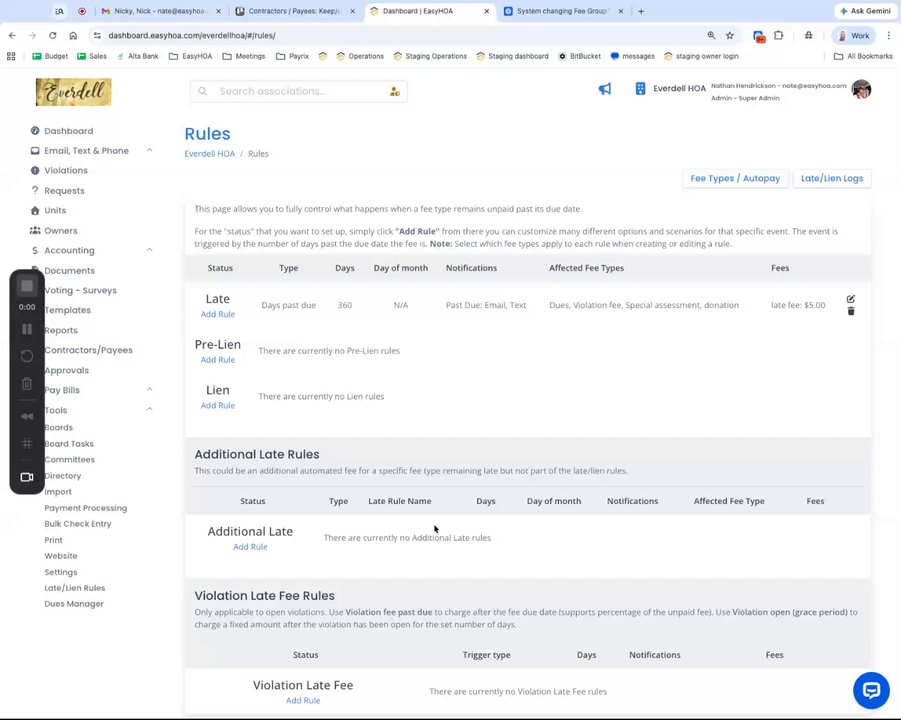
Task: Toggle the recorder camera icon
Action: pos(27,477)
